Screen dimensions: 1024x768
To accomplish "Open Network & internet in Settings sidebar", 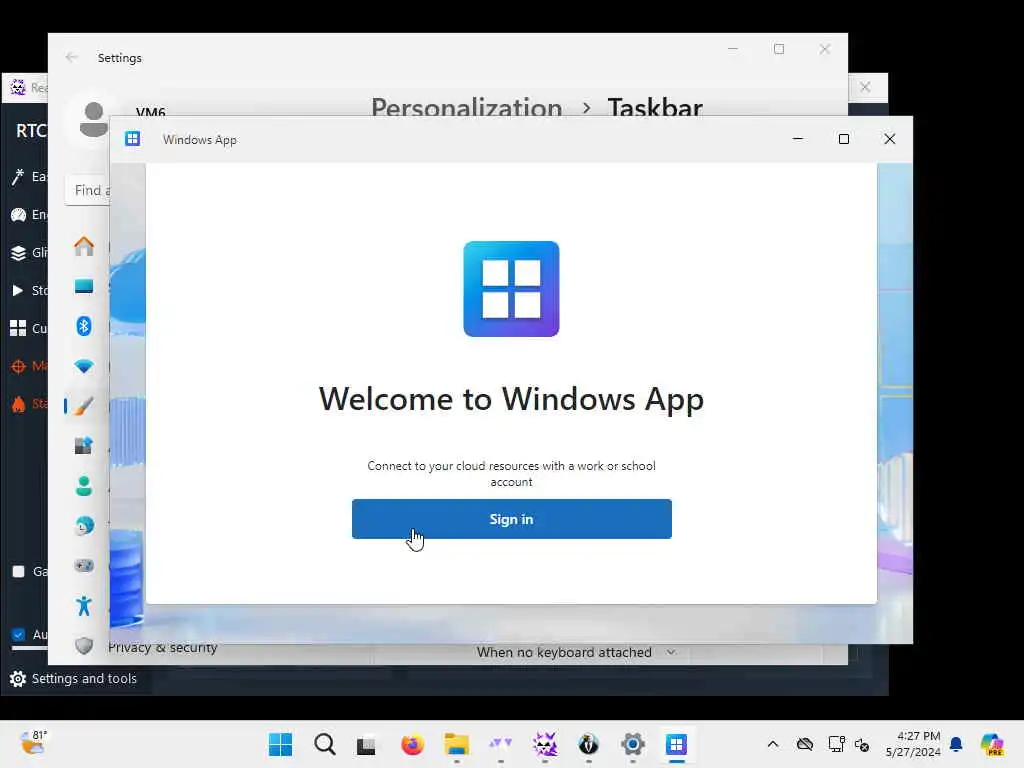I will pyautogui.click(x=84, y=366).
